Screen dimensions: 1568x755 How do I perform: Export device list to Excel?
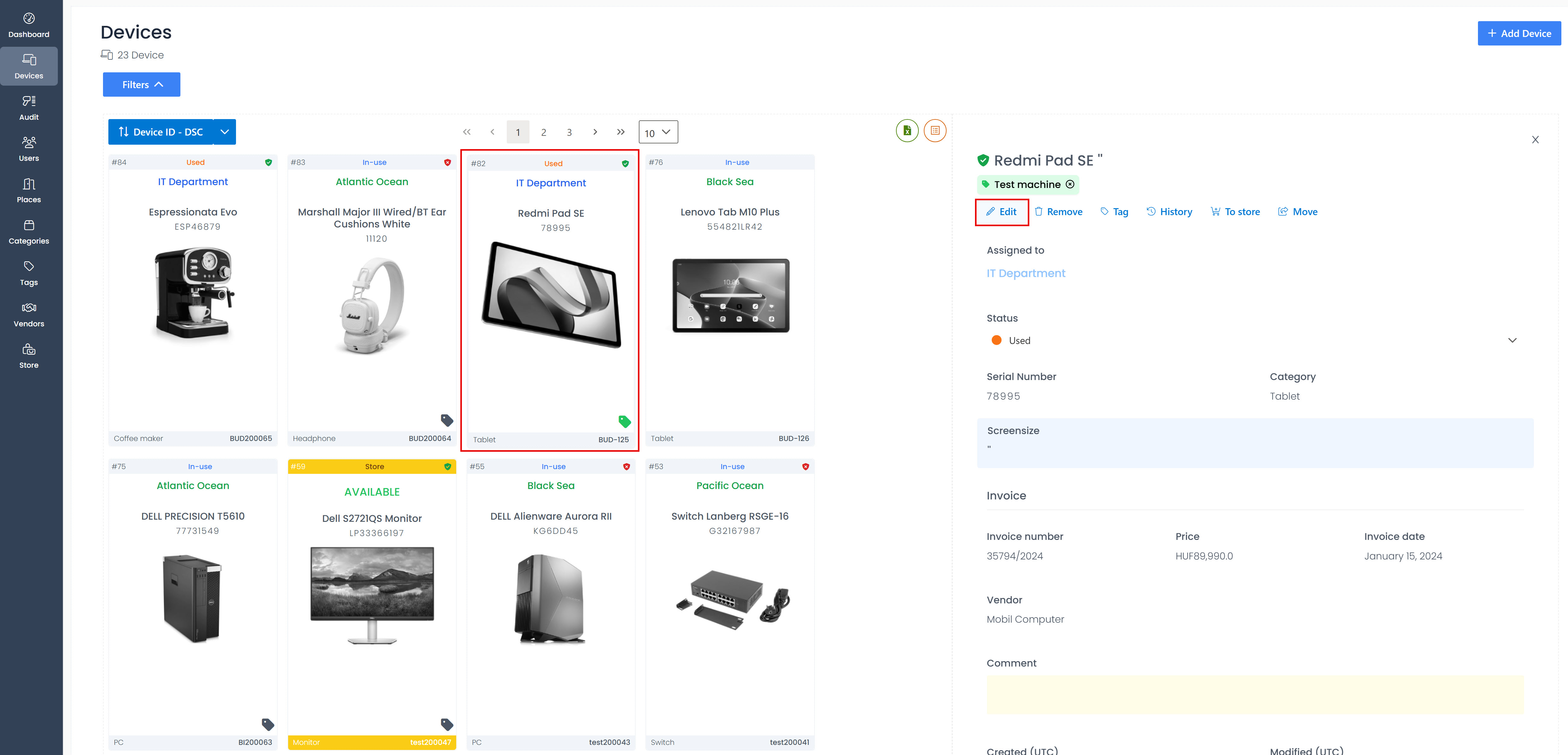[x=907, y=131]
